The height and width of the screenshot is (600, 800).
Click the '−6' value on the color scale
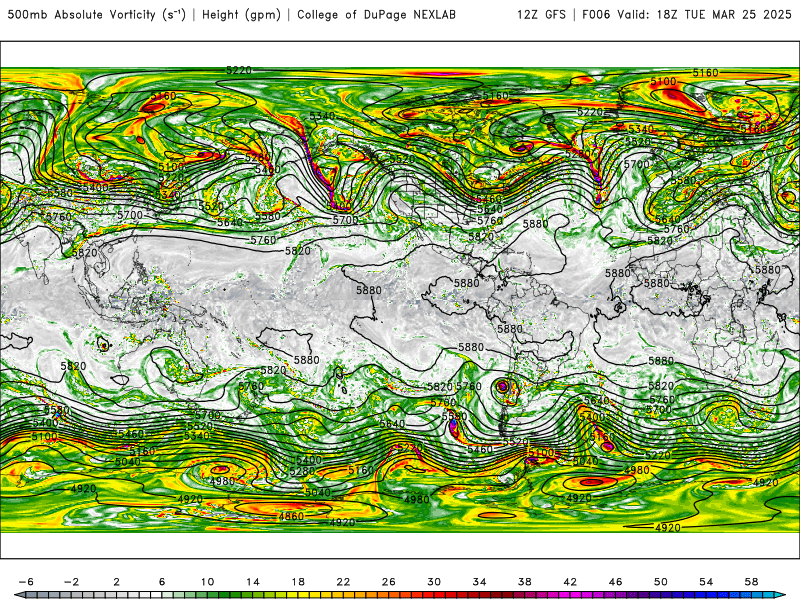point(26,582)
